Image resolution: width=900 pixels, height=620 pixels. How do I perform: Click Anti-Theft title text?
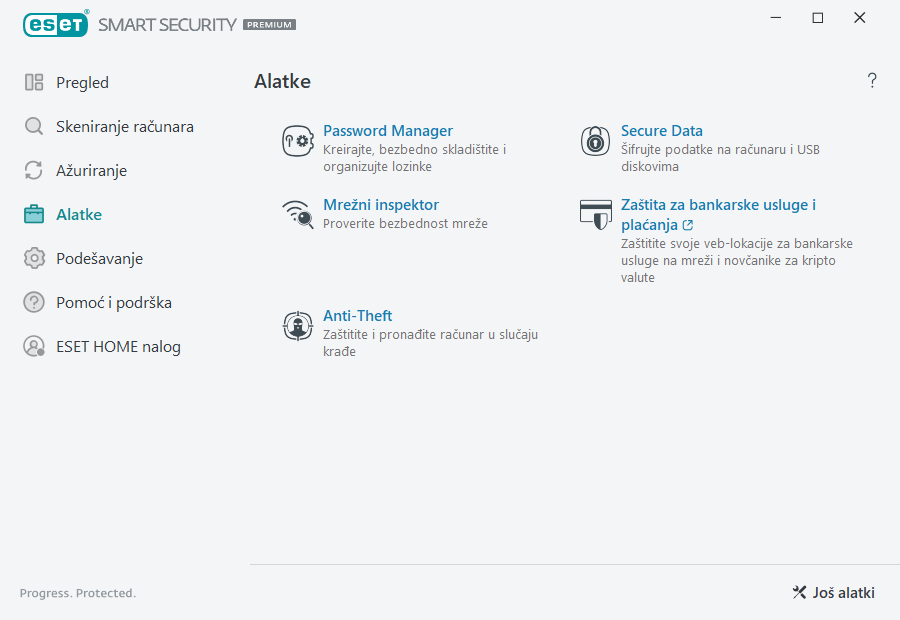pyautogui.click(x=357, y=315)
